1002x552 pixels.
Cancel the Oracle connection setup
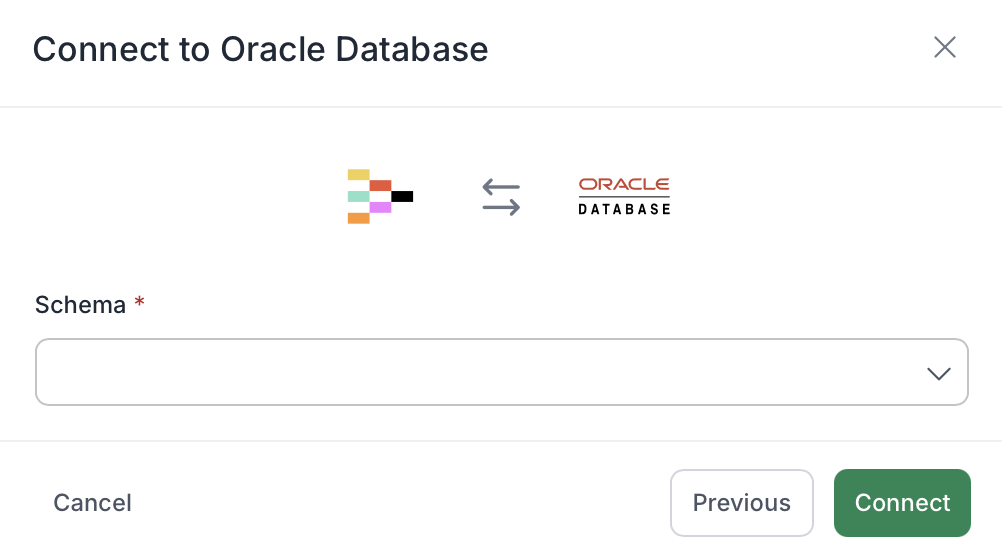coord(92,503)
